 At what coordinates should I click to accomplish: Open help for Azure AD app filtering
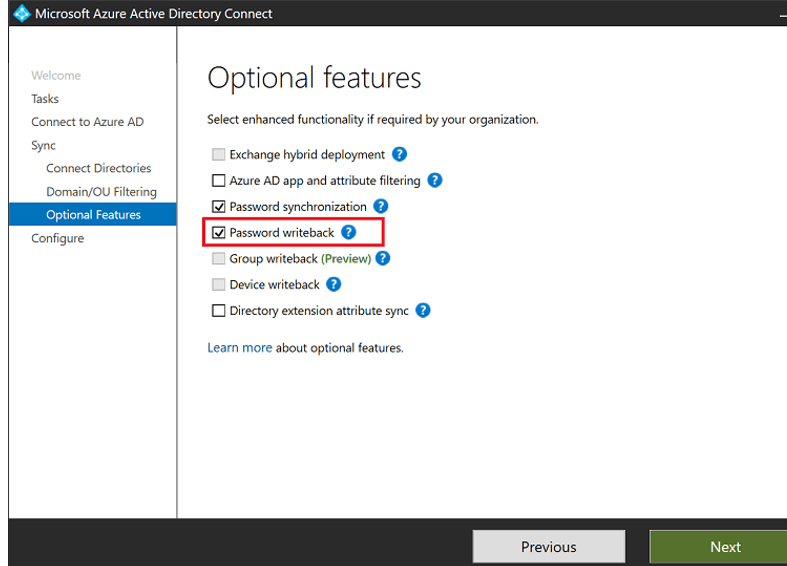(435, 181)
